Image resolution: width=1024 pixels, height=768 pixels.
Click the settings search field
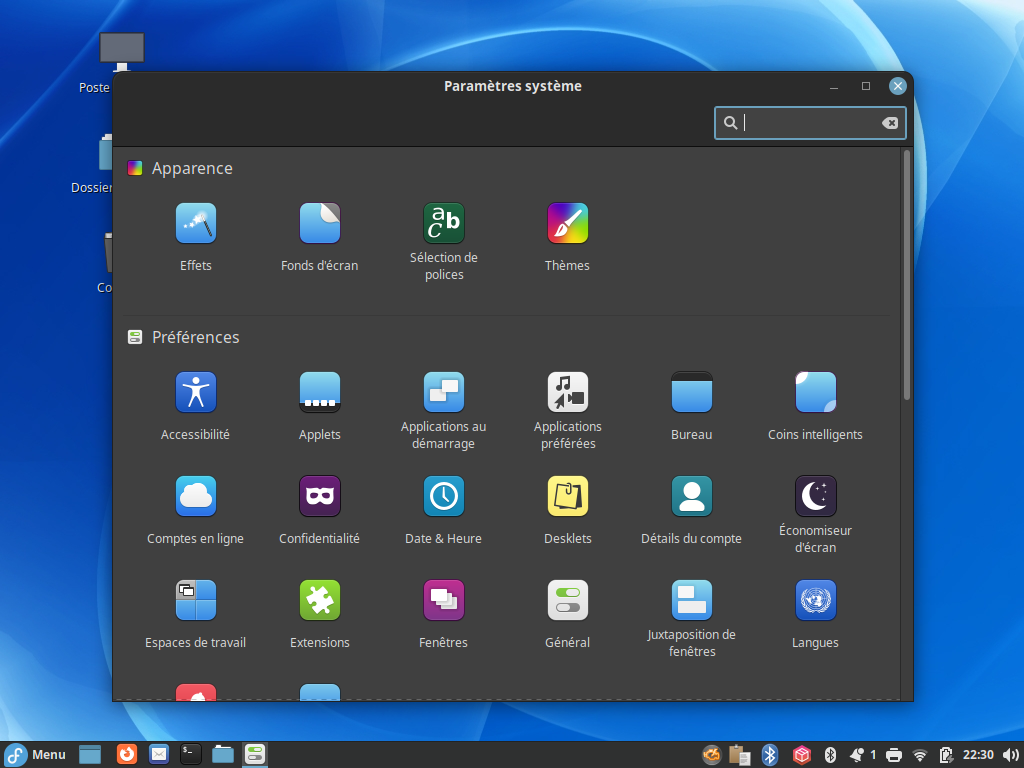[810, 123]
